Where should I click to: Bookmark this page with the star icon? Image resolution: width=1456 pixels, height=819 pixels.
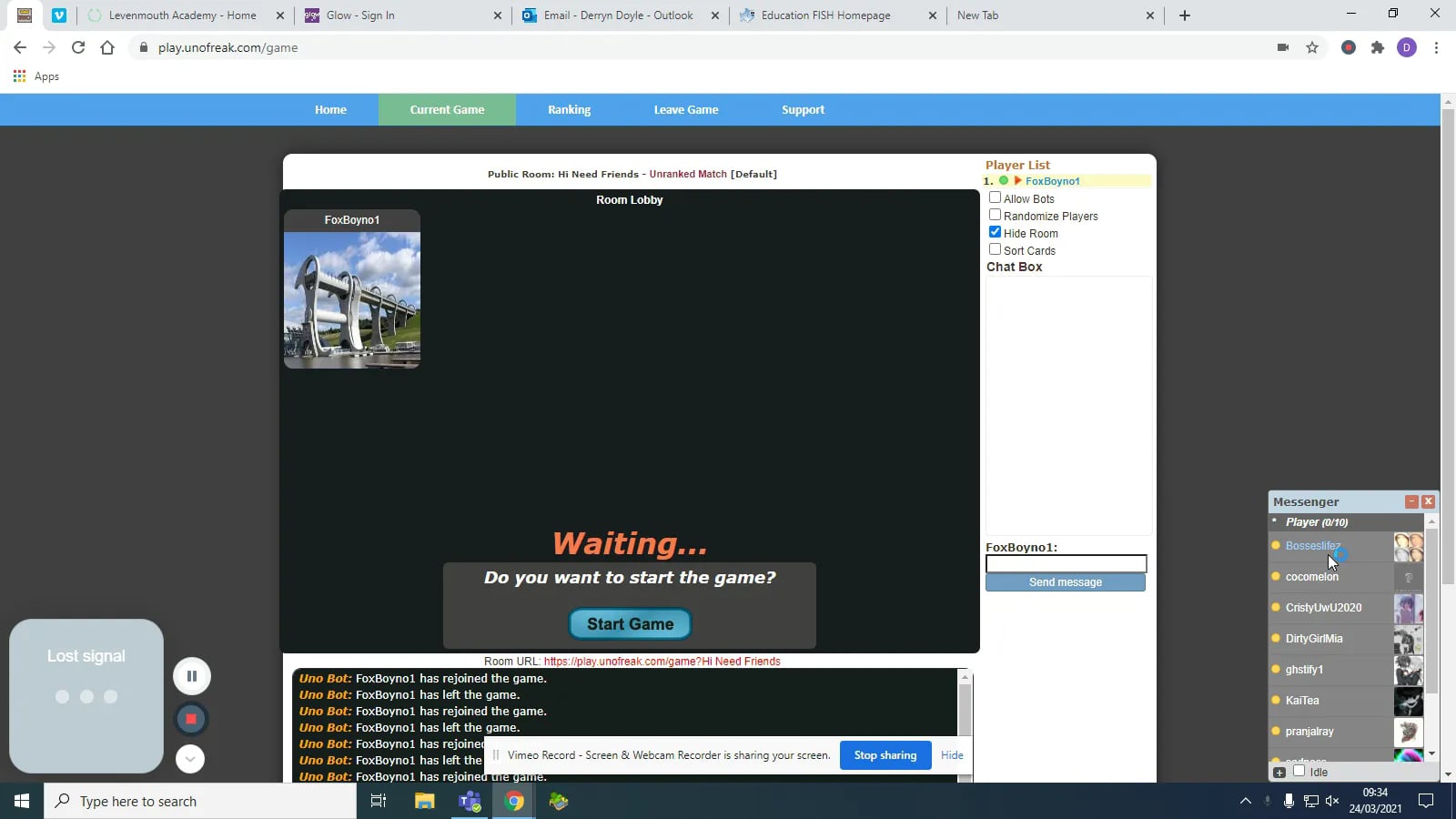click(x=1311, y=47)
